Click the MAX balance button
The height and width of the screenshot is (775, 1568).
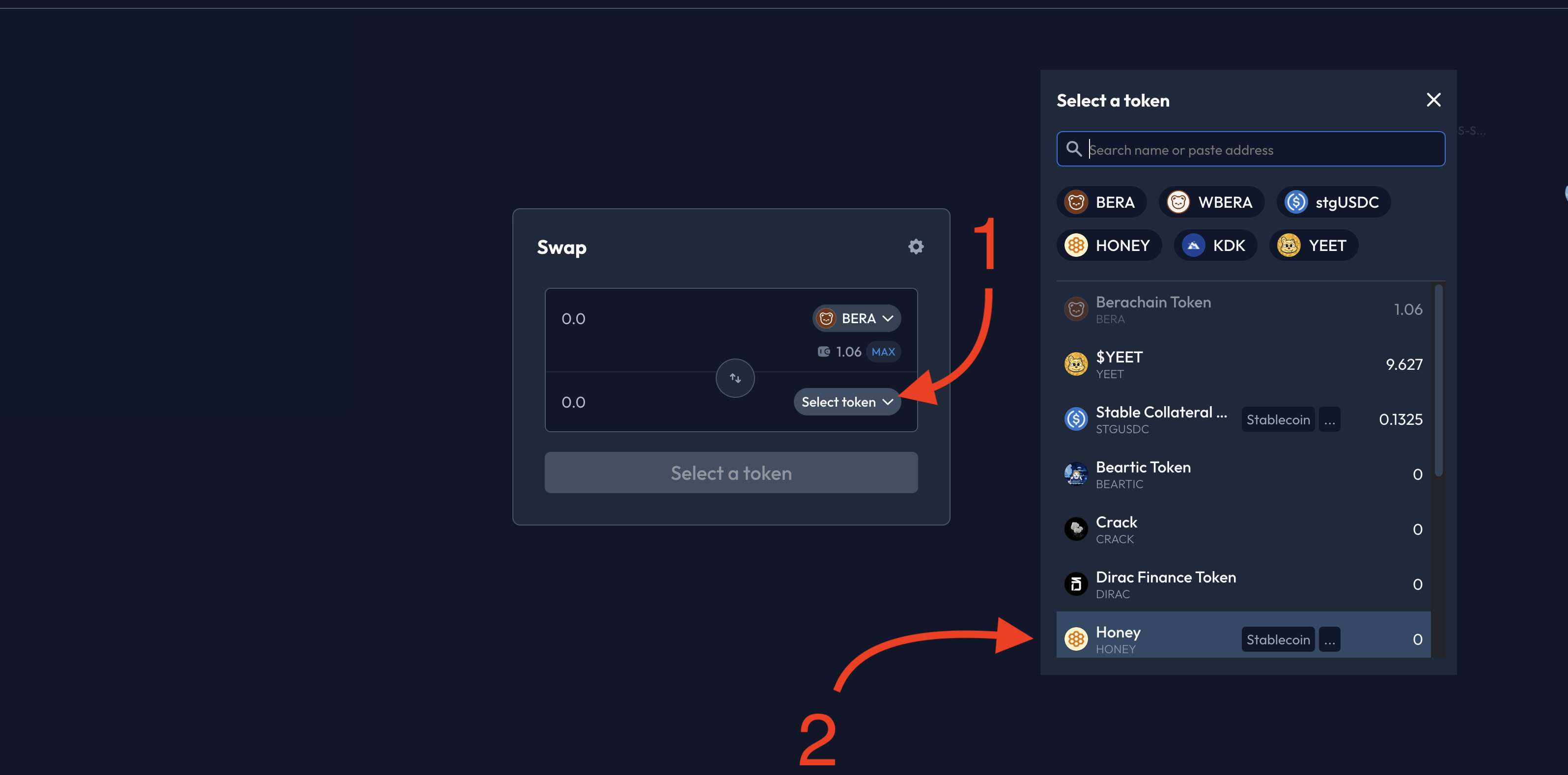click(883, 351)
